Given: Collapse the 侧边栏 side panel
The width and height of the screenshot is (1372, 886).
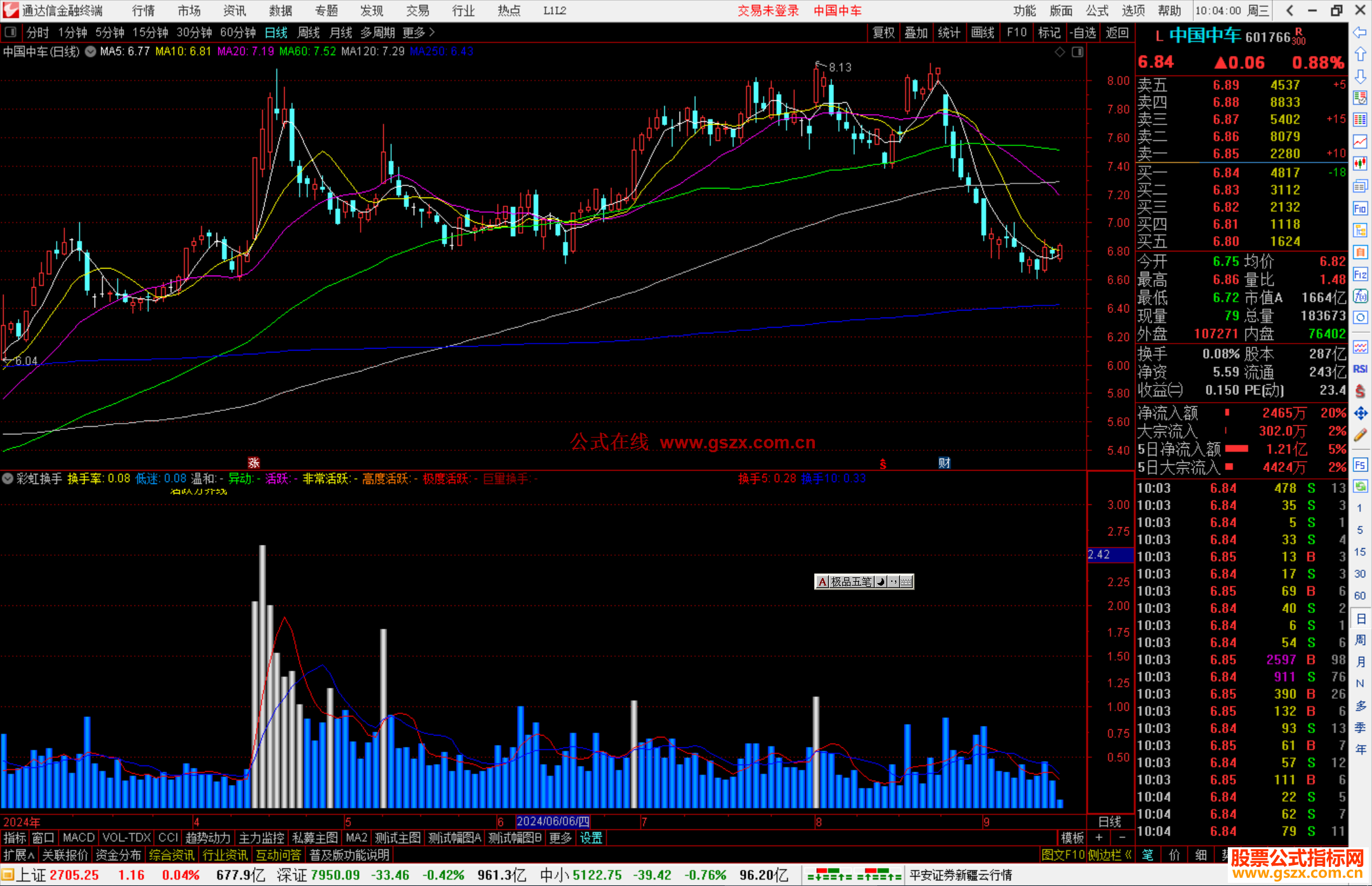Looking at the screenshot, I should [x=1111, y=855].
